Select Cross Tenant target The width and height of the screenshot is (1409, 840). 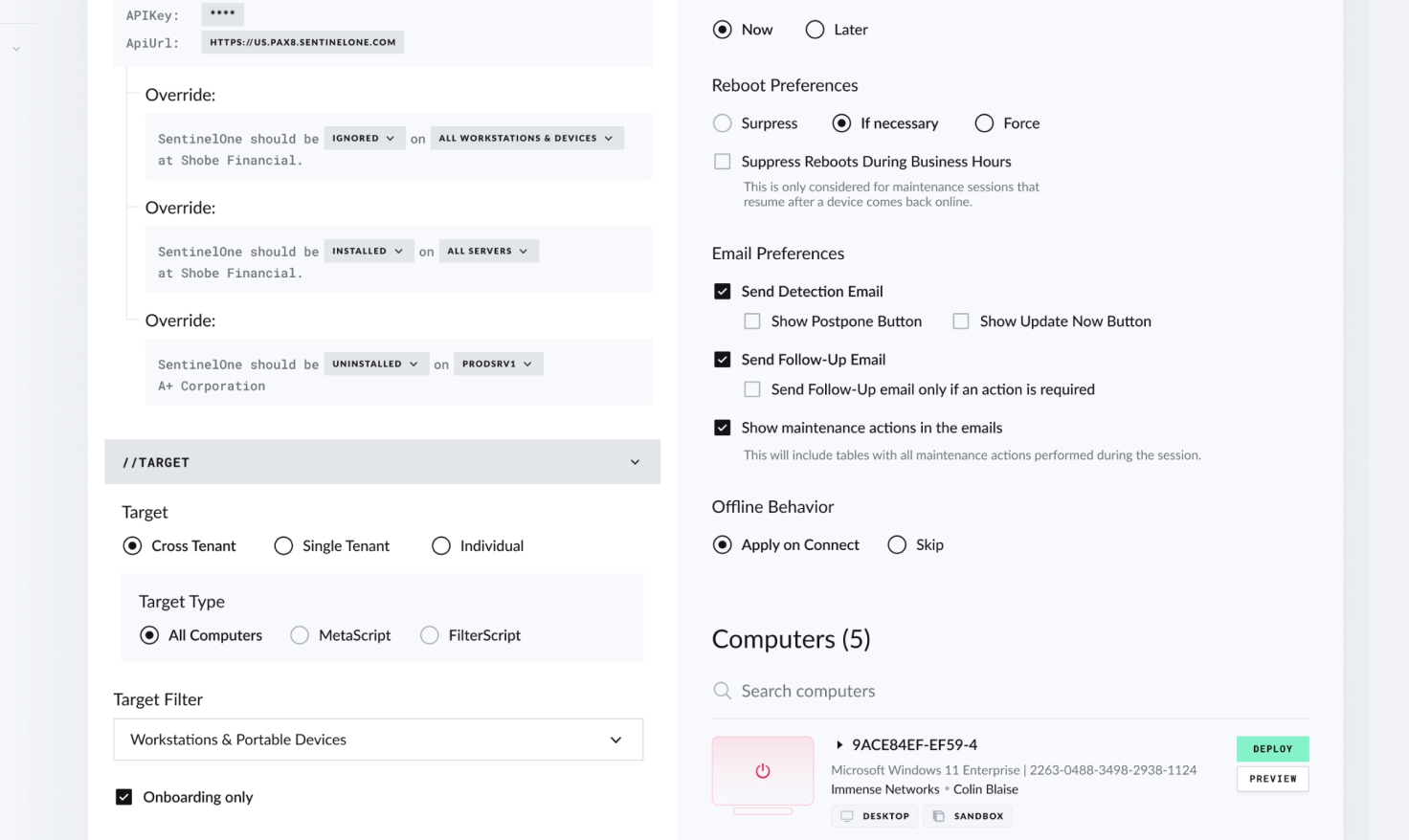(x=132, y=546)
